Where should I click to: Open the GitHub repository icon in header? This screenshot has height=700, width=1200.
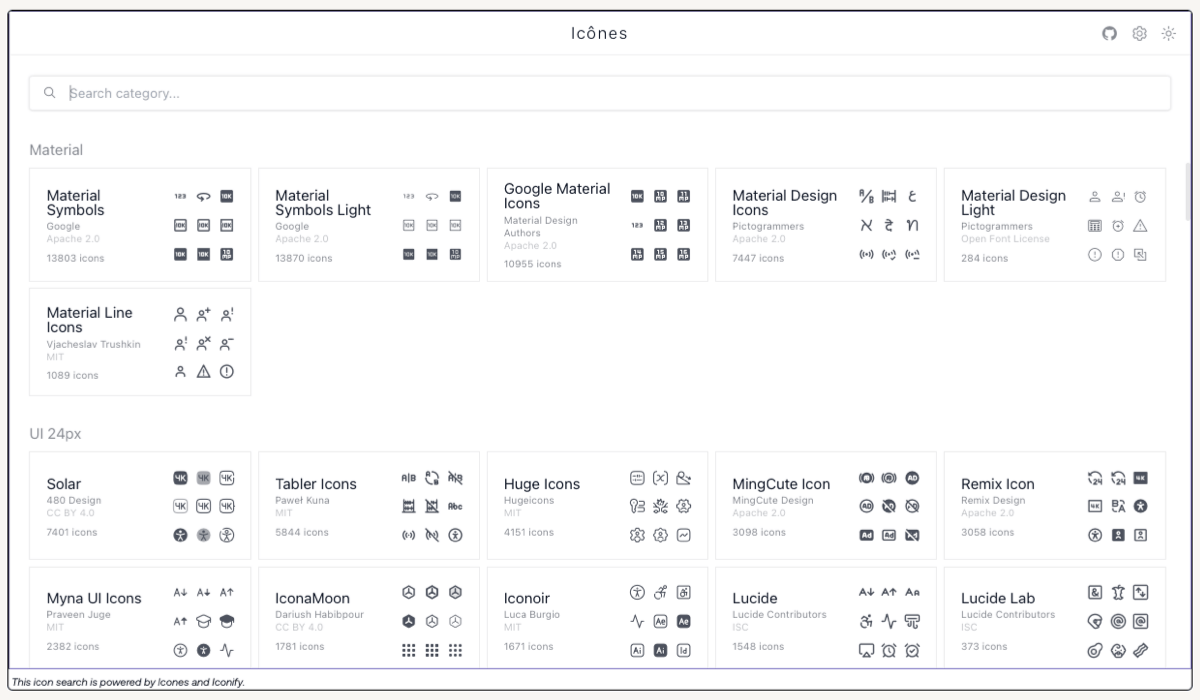tap(1109, 33)
